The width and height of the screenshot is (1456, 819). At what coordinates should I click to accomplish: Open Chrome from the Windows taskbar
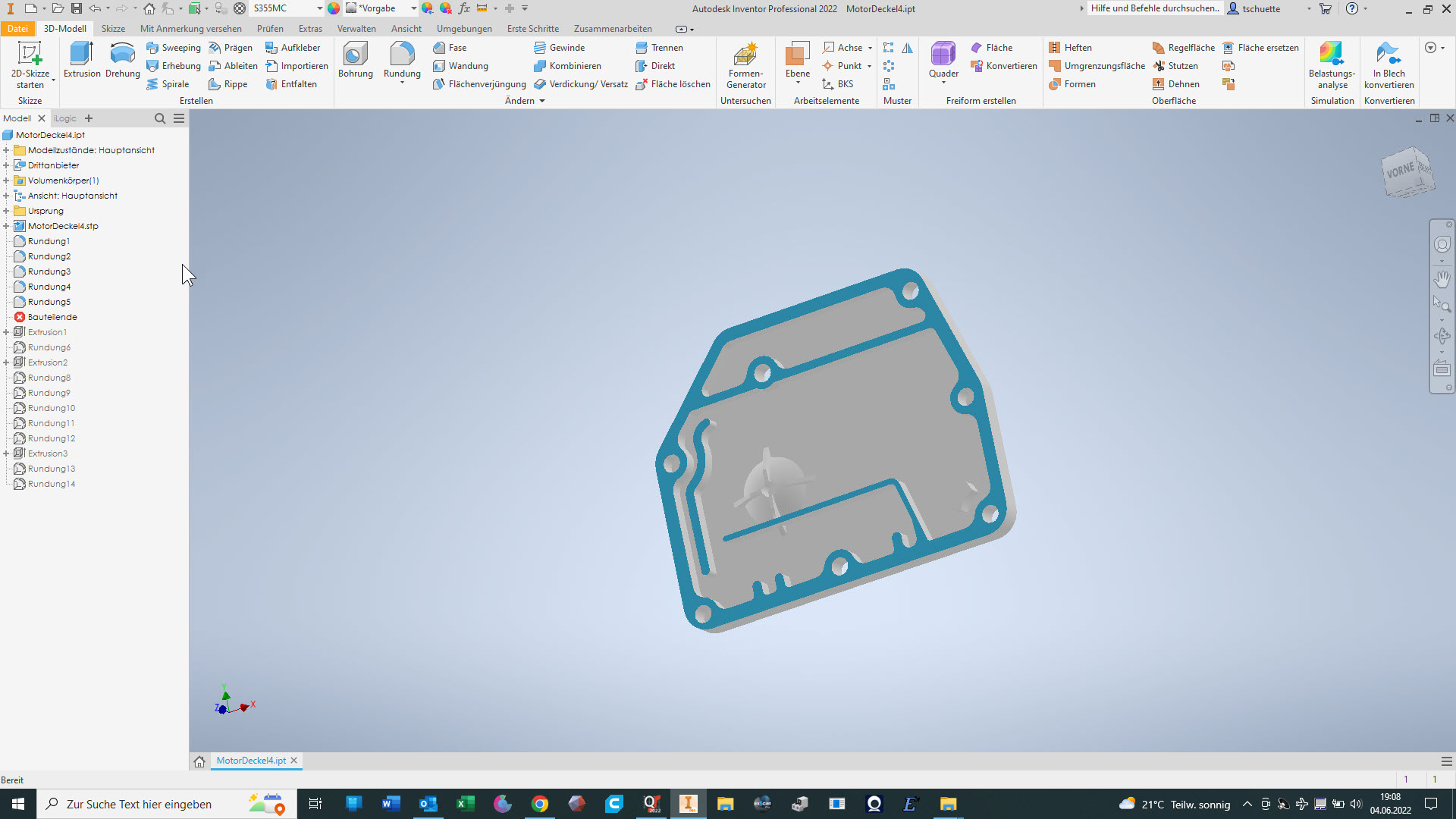pos(539,804)
